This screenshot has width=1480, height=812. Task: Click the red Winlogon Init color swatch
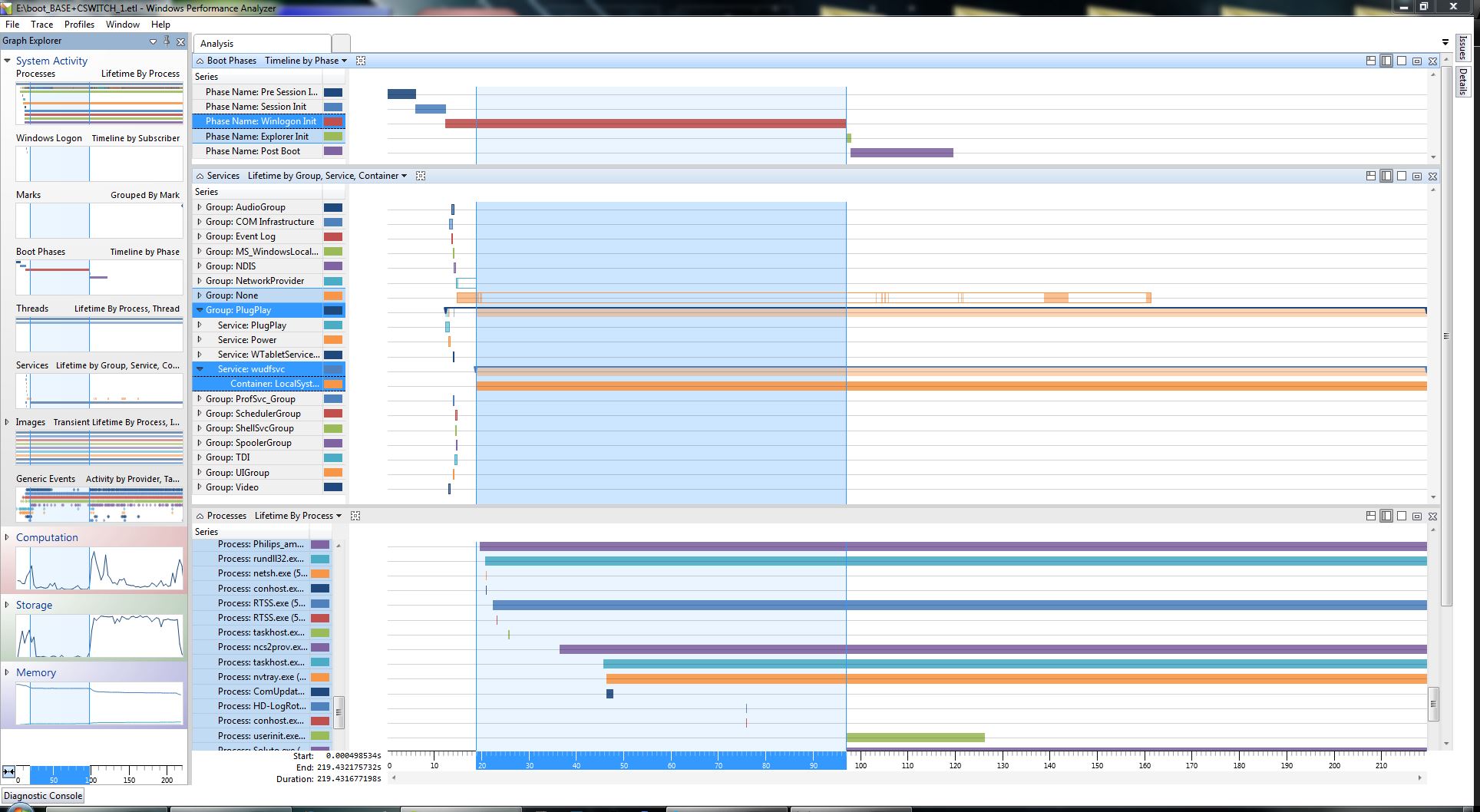tap(333, 121)
